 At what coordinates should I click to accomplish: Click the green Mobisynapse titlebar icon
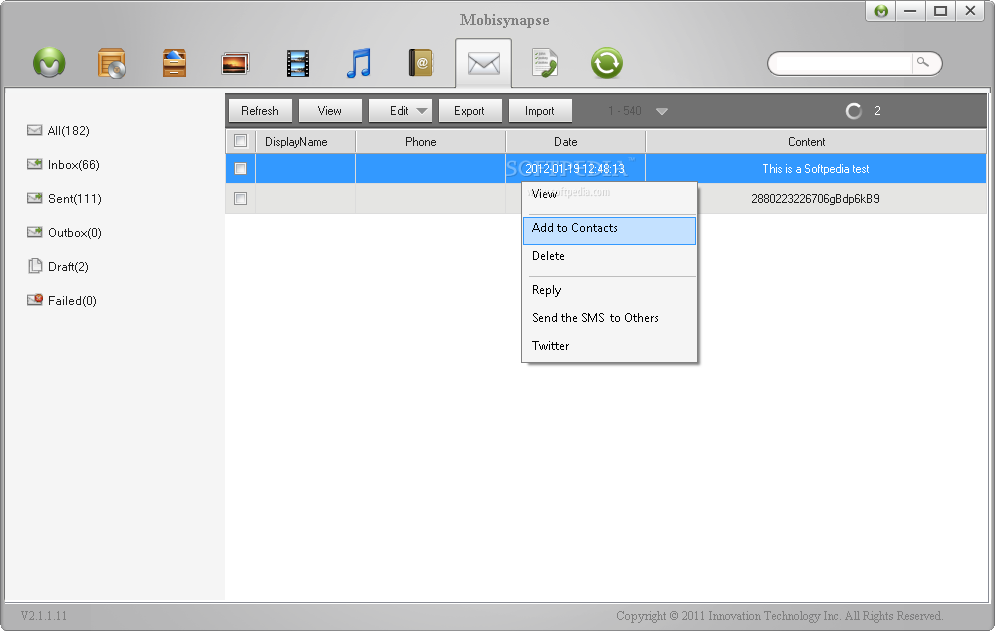(881, 11)
